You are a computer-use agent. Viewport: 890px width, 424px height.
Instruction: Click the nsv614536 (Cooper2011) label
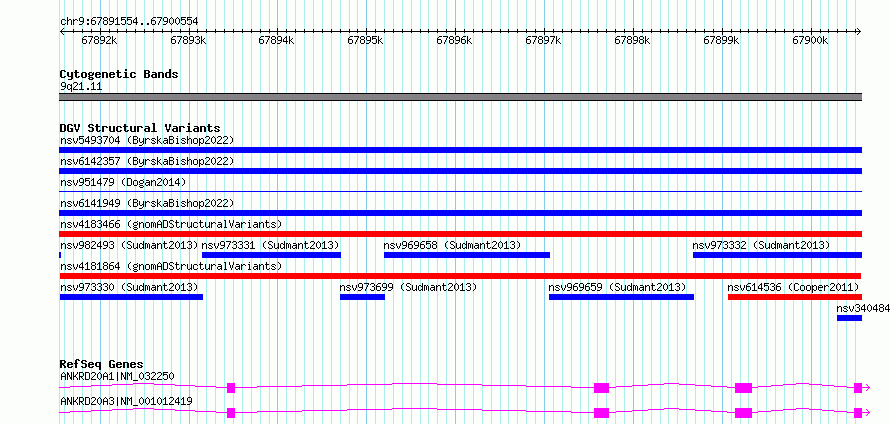click(794, 287)
